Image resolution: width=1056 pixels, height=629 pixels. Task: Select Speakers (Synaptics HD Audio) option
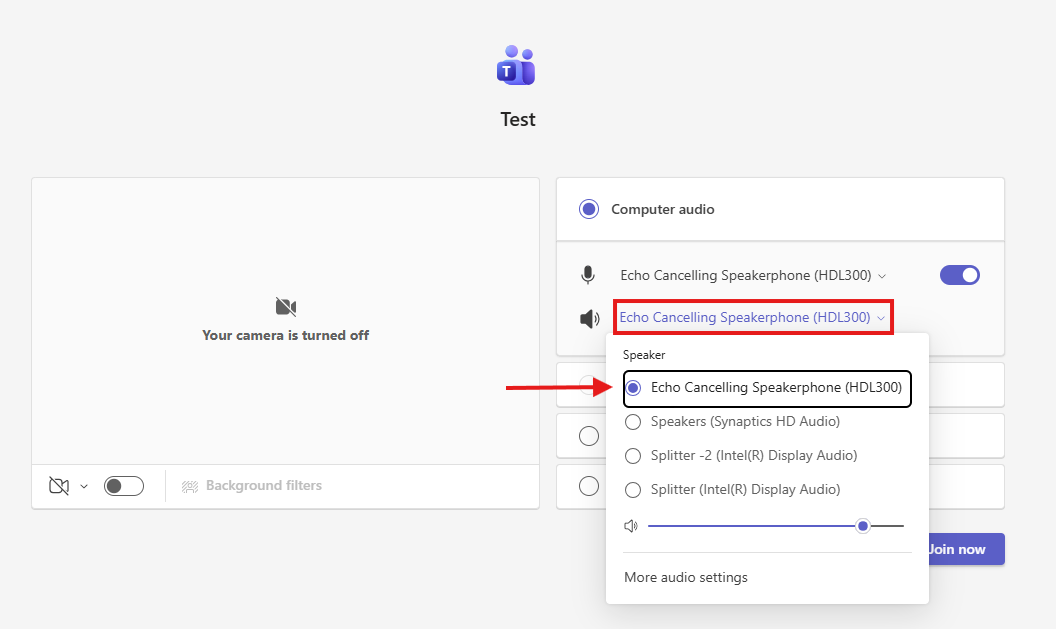click(733, 422)
